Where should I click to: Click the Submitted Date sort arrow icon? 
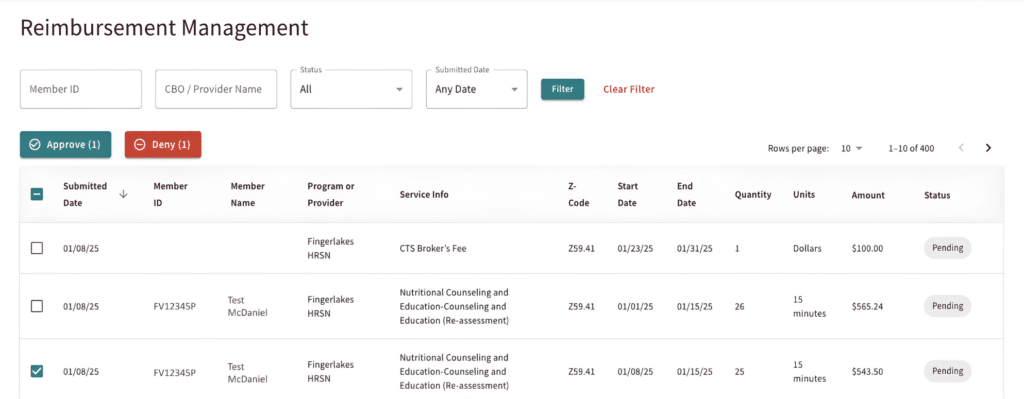tap(123, 195)
